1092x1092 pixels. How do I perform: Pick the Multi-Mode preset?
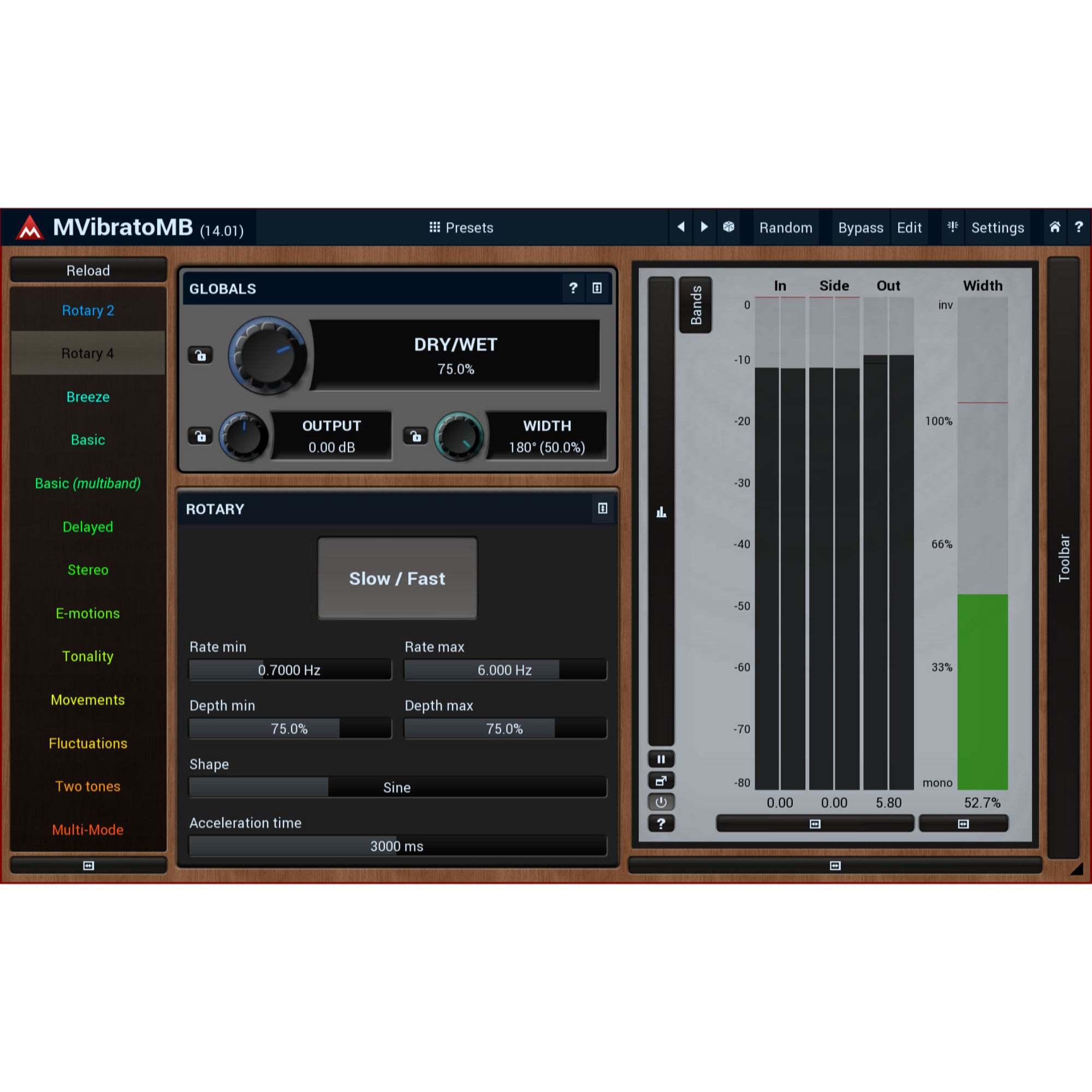point(88,830)
